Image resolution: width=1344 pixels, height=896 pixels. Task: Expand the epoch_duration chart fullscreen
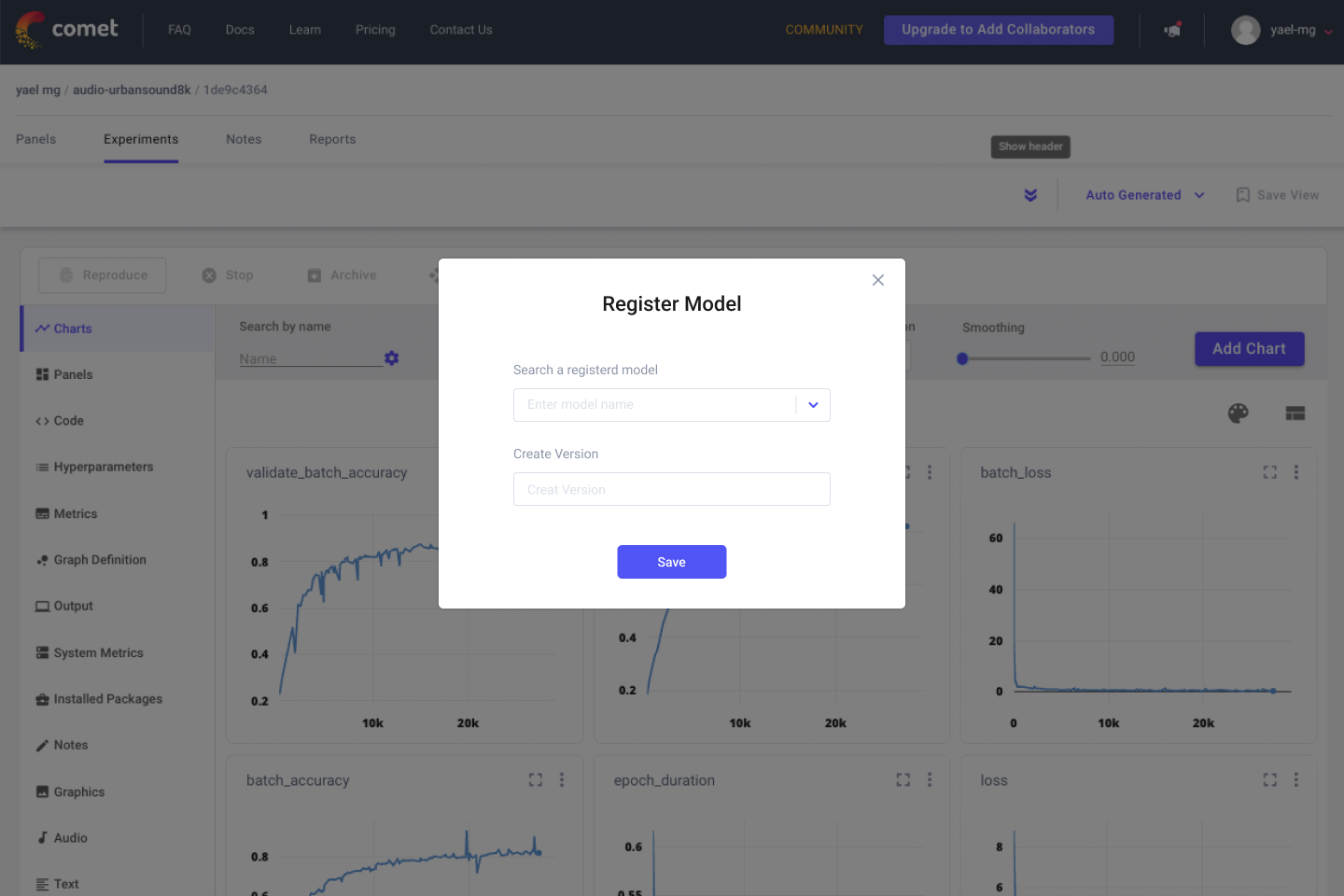903,779
